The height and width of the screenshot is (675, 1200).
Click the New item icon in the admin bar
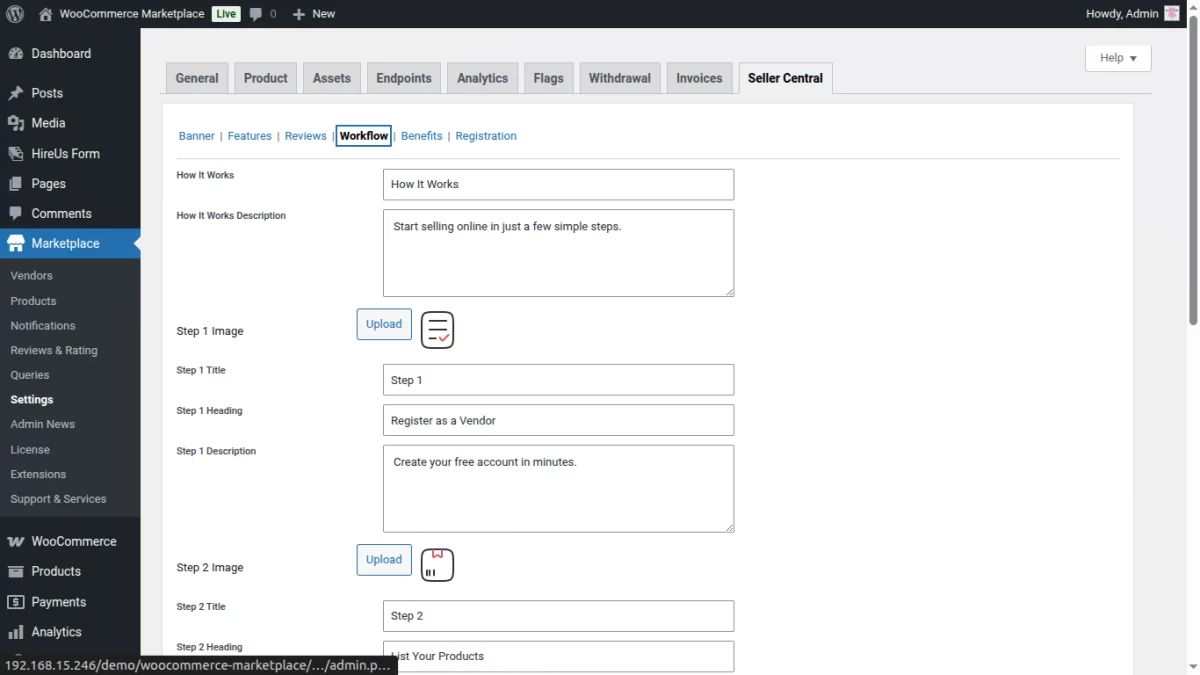coord(295,13)
